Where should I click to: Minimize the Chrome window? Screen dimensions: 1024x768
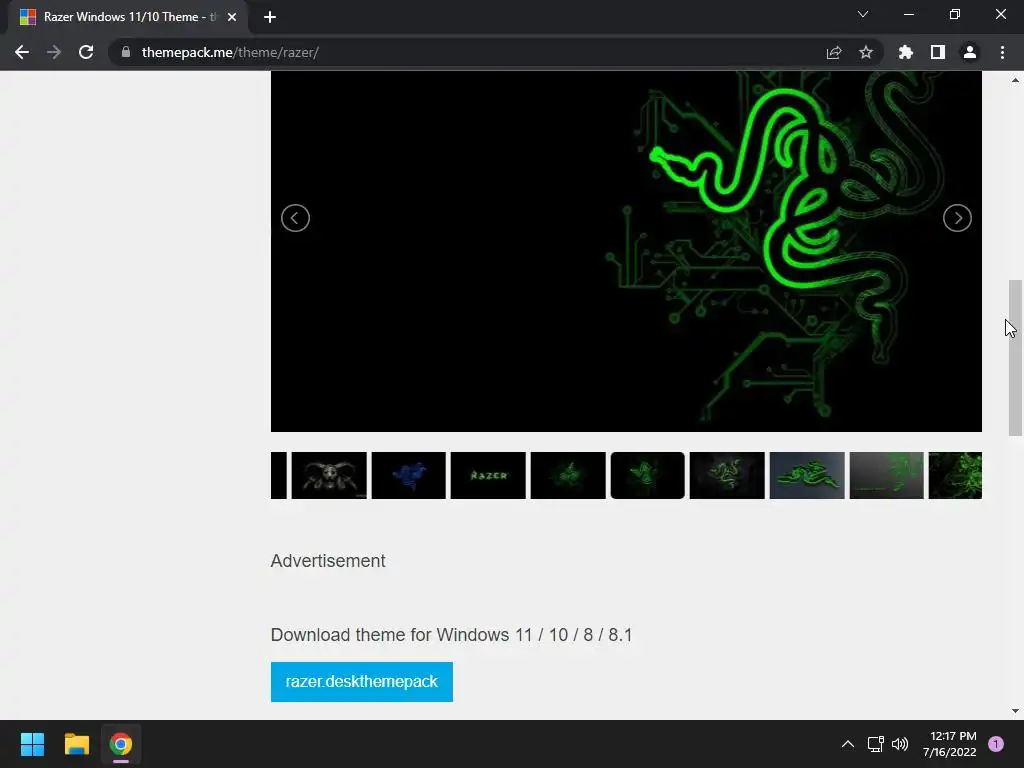pos(909,14)
